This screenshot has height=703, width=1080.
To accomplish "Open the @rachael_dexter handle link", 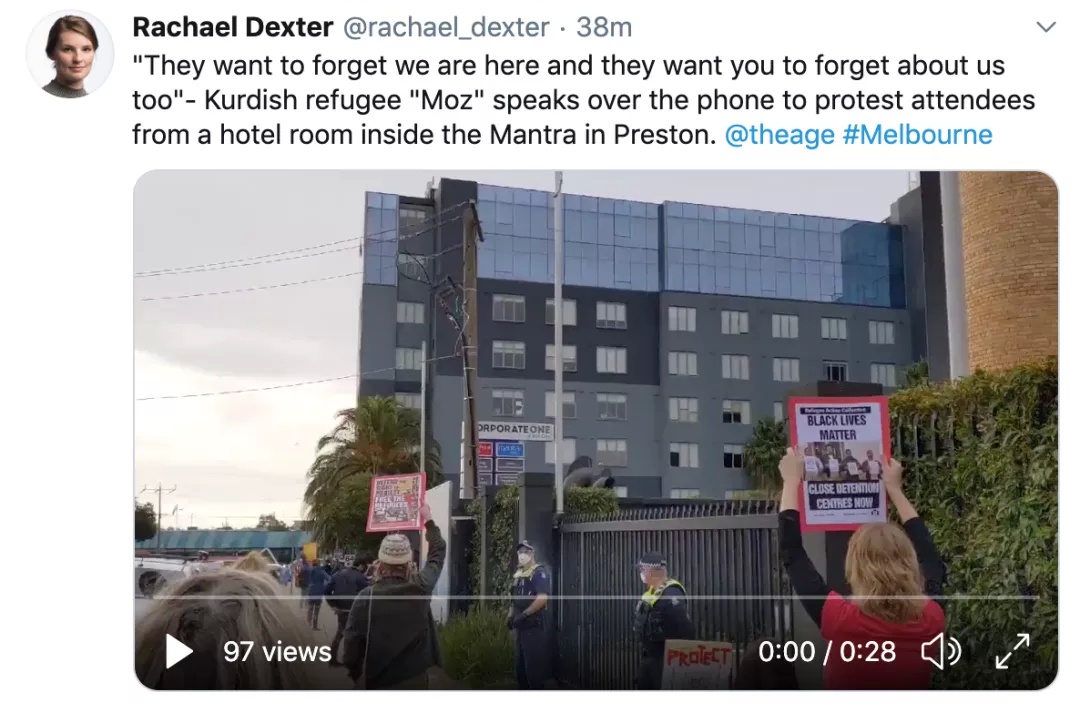I will pos(446,28).
